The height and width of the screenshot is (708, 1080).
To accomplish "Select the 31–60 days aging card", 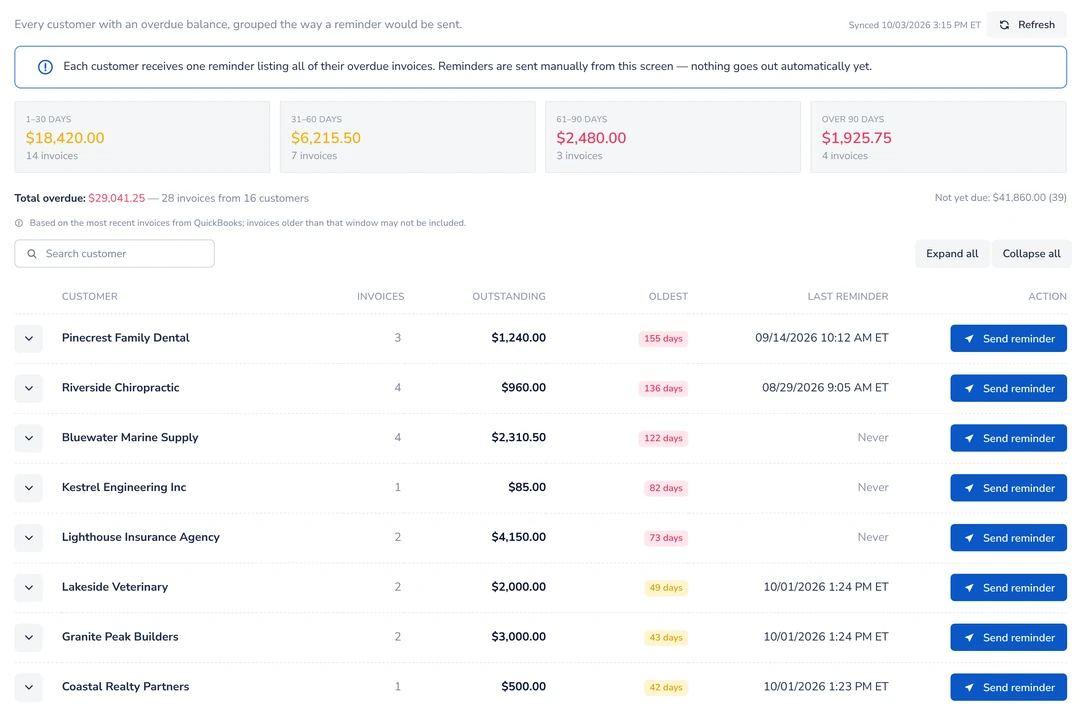I will [407, 137].
